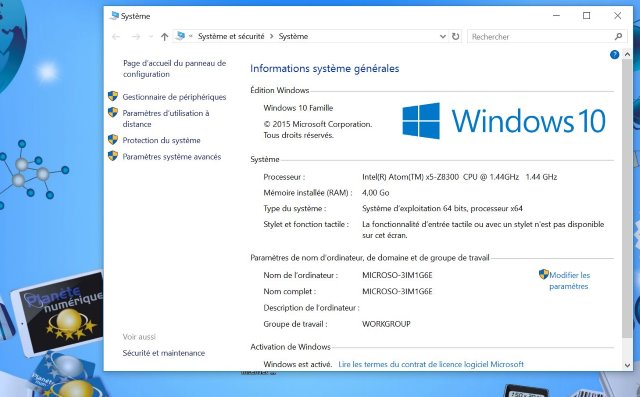Screen dimensions: 640x397
Task: Click the search magnifier icon
Action: click(618, 37)
